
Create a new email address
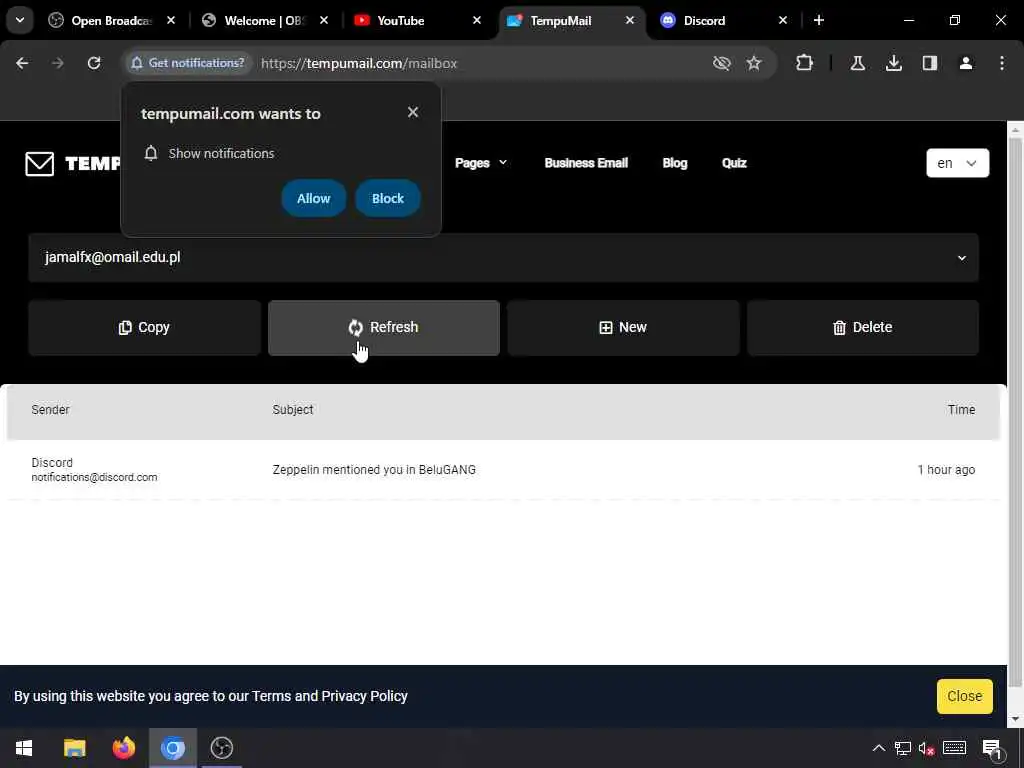623,328
